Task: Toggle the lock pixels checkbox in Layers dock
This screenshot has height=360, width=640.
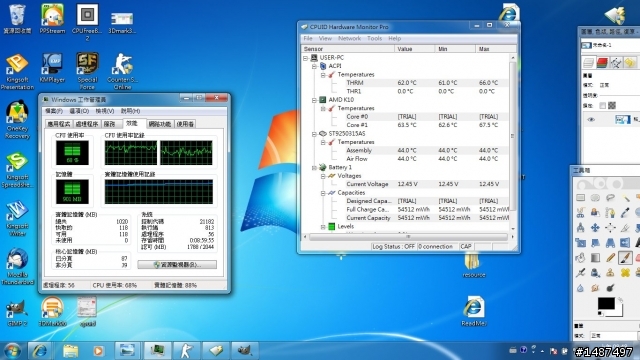Action: (x=602, y=106)
